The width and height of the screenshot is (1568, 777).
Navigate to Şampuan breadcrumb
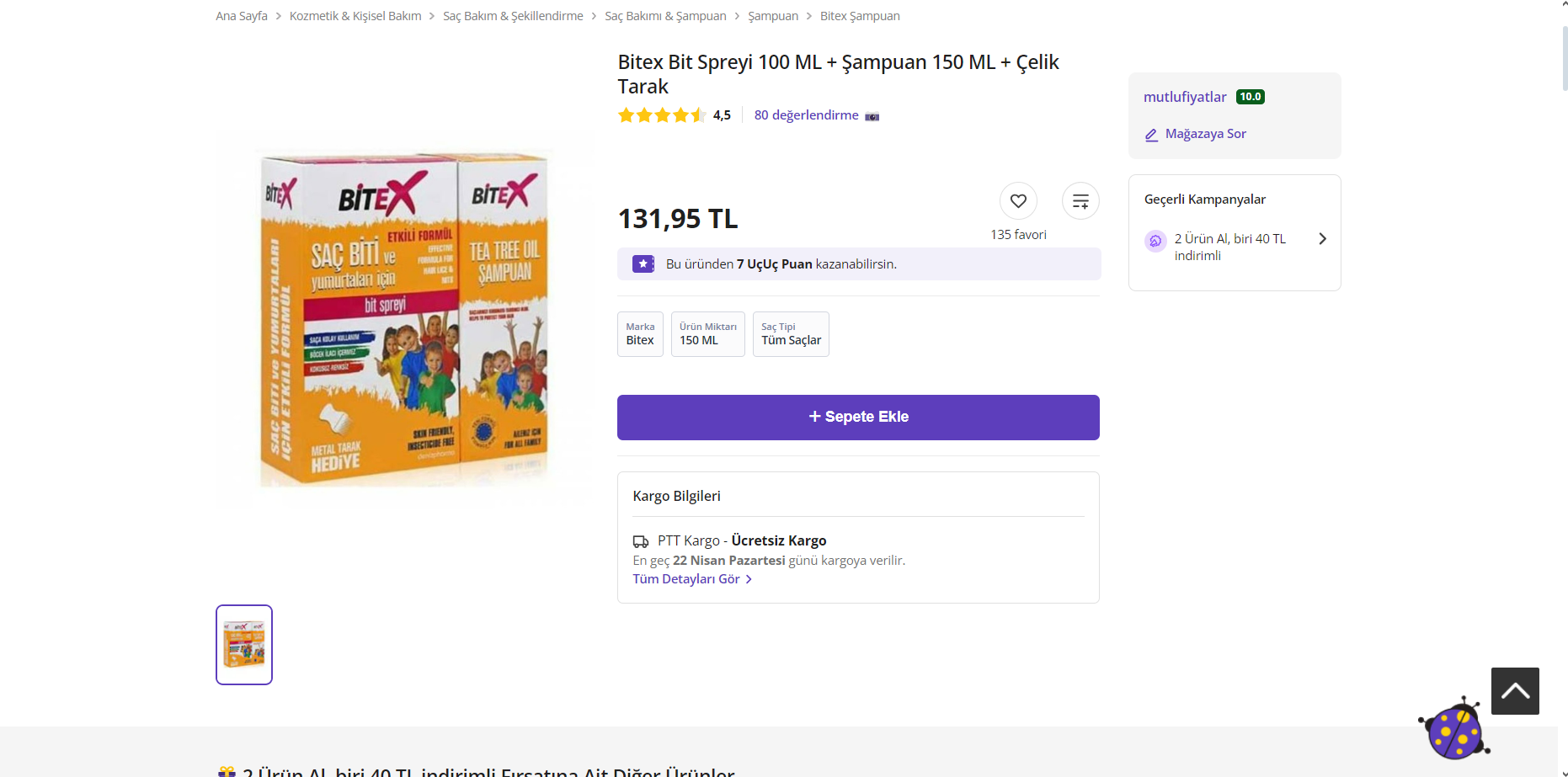(773, 16)
